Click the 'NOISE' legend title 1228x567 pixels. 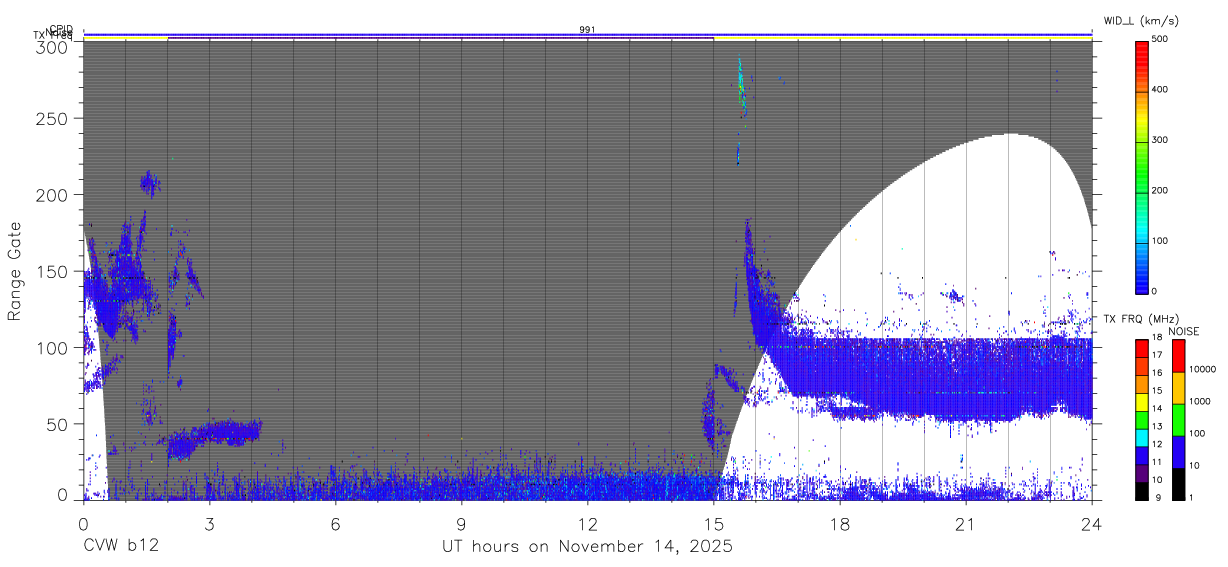click(x=1184, y=331)
